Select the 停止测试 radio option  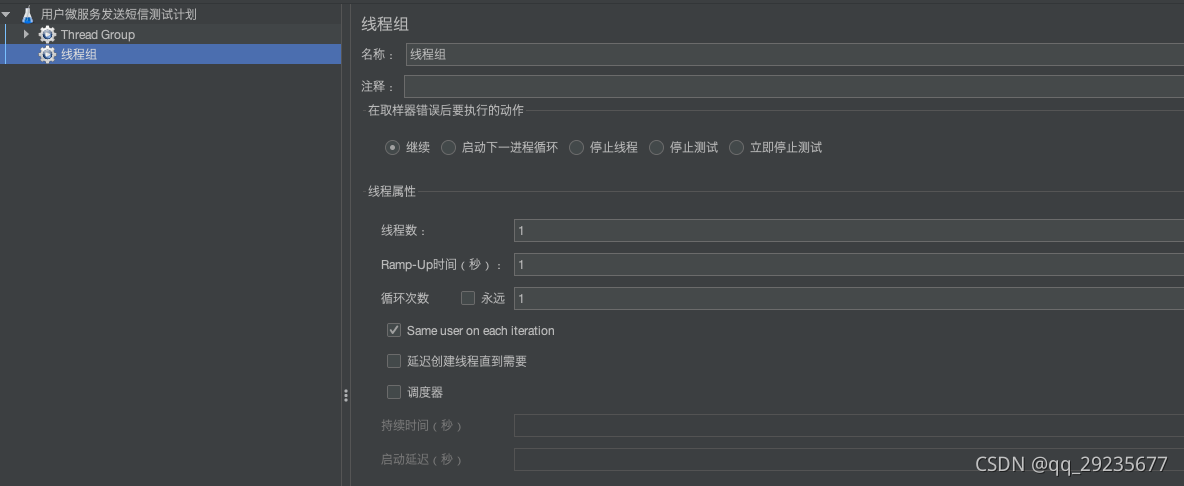pyautogui.click(x=656, y=148)
